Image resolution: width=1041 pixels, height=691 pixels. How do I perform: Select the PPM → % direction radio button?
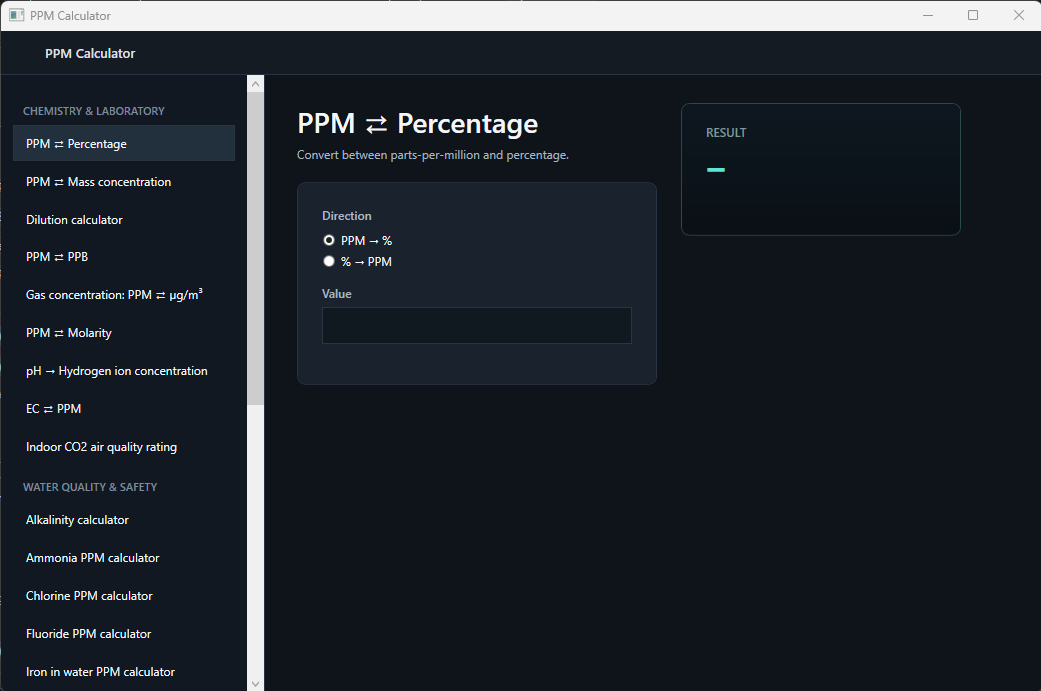tap(329, 240)
